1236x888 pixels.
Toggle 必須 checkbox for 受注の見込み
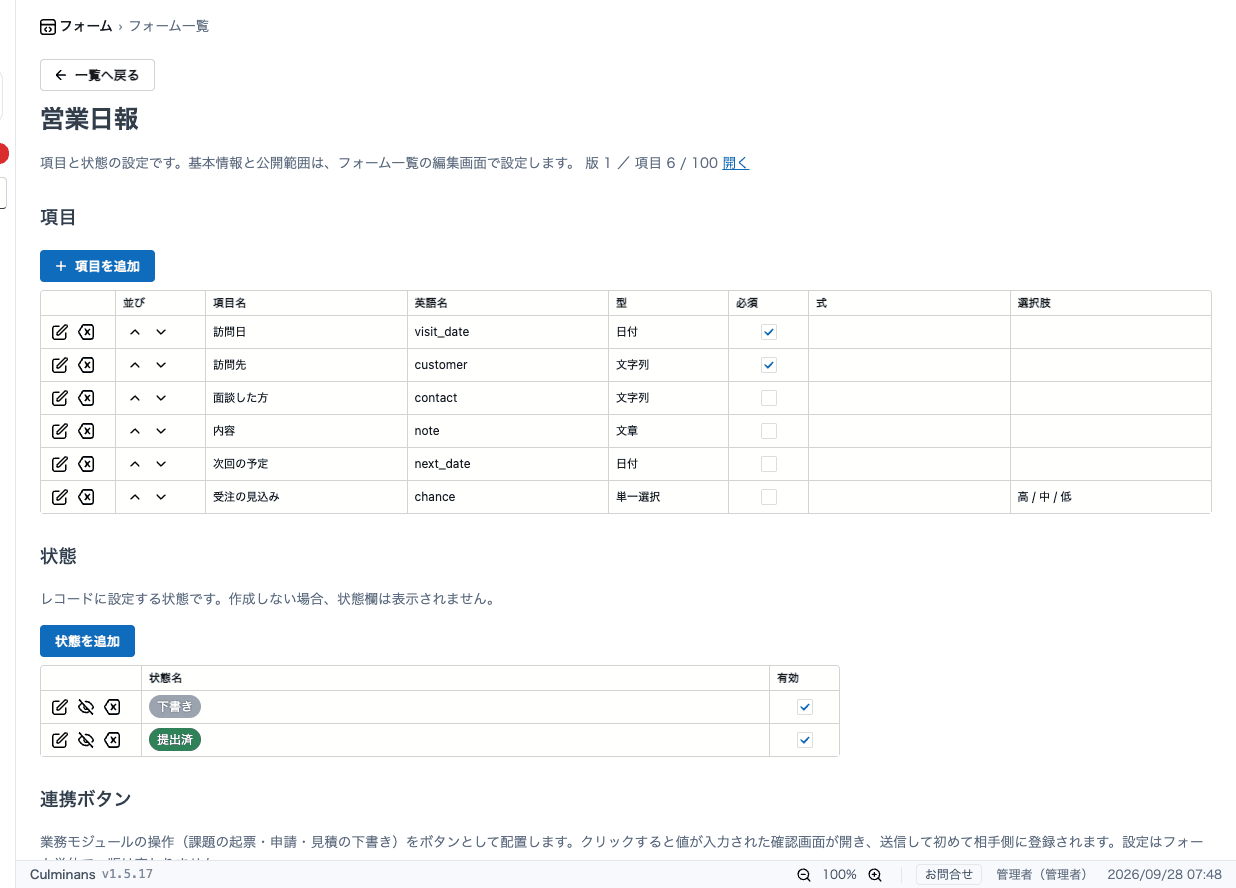pyautogui.click(x=769, y=497)
